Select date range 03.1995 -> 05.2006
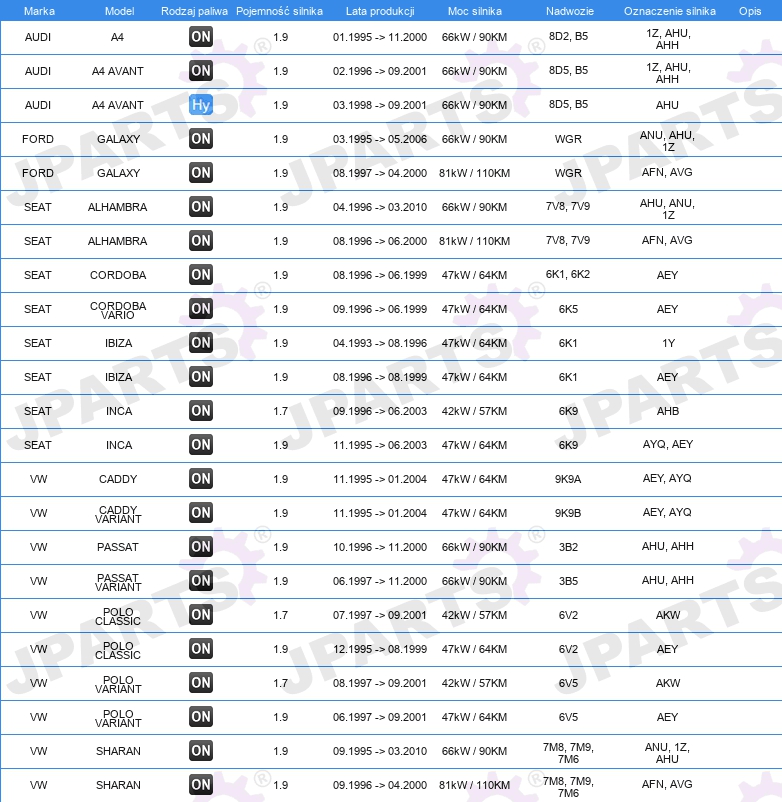This screenshot has width=782, height=802. (379, 139)
